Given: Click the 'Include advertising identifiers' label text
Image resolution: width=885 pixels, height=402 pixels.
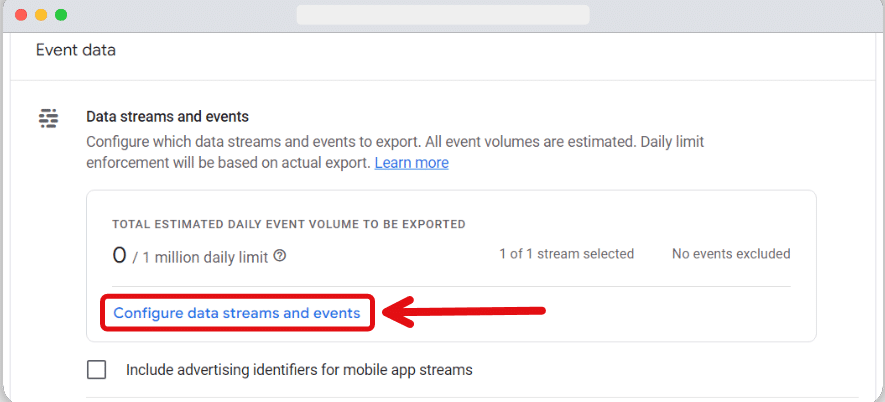Looking at the screenshot, I should click(x=299, y=370).
